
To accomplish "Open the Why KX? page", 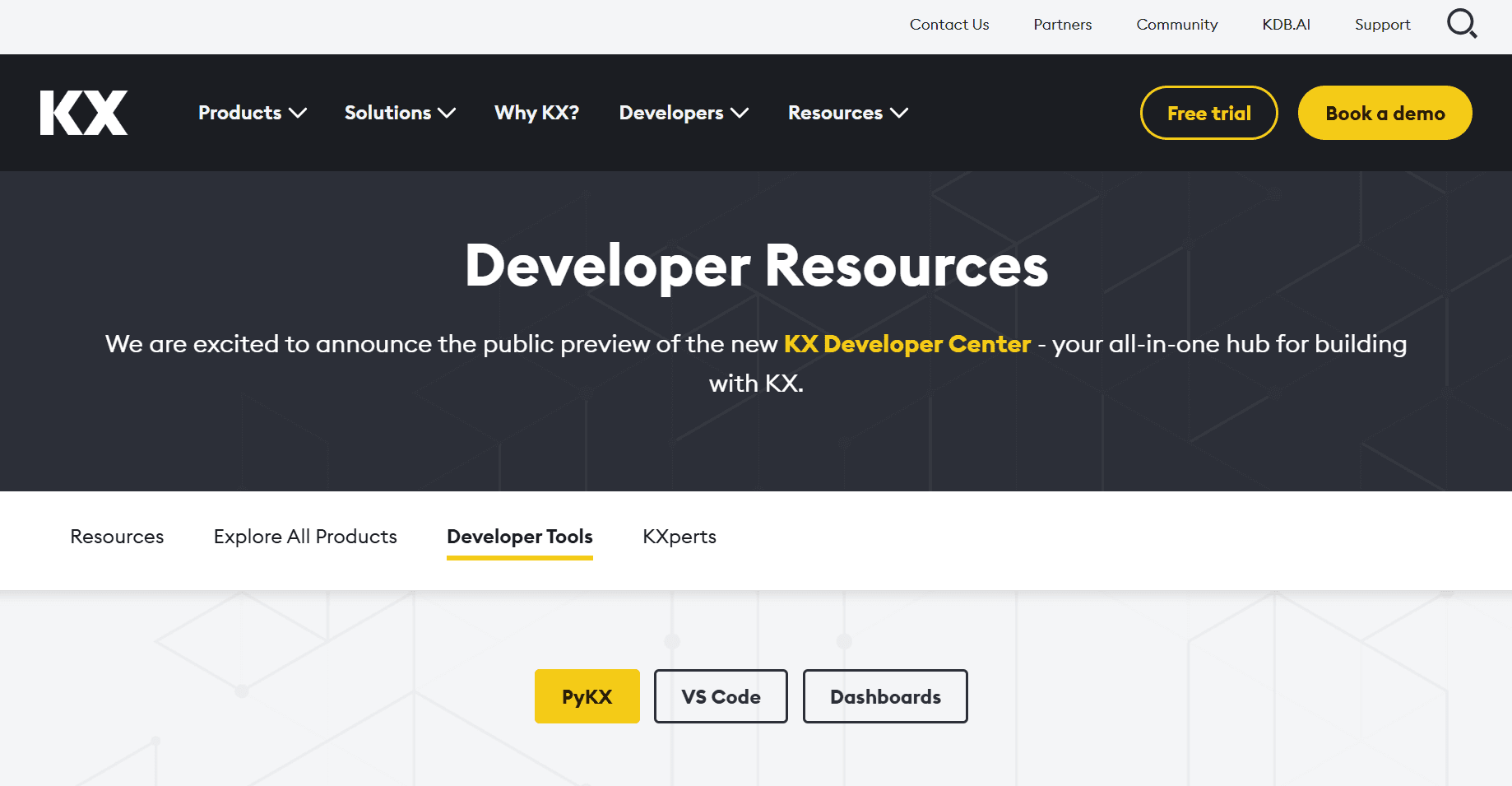I will pyautogui.click(x=536, y=113).
